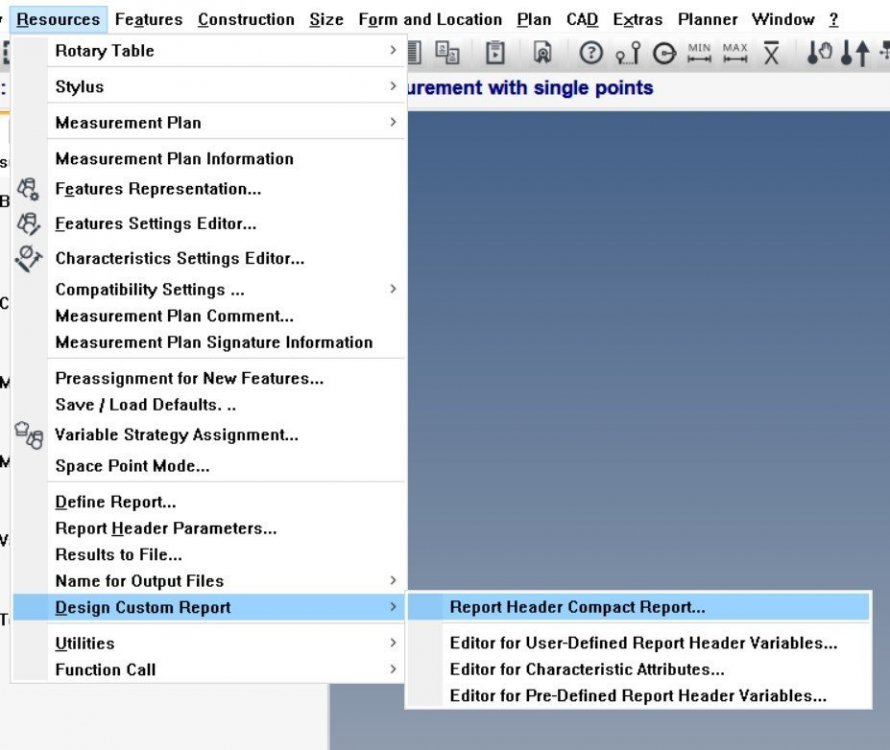Click the Characteristics Settings Editor icon
Image resolution: width=890 pixels, height=750 pixels.
[x=28, y=256]
